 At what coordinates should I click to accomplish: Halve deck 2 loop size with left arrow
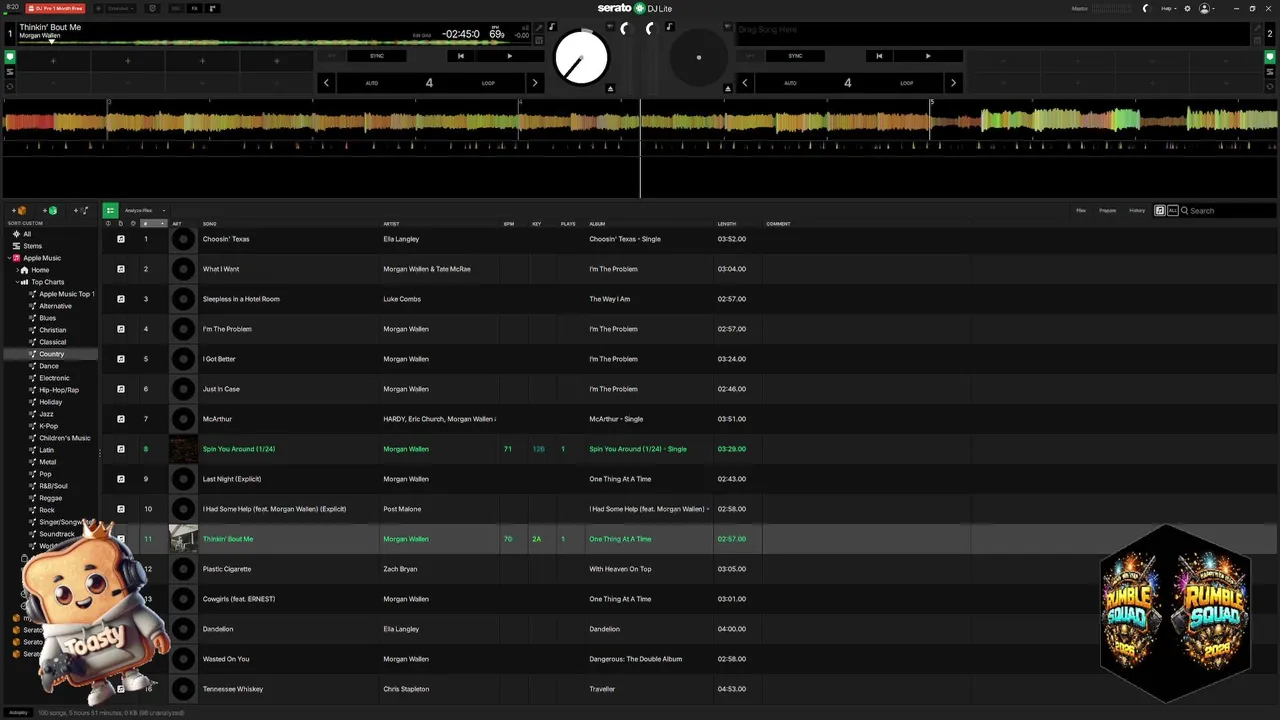coord(745,83)
